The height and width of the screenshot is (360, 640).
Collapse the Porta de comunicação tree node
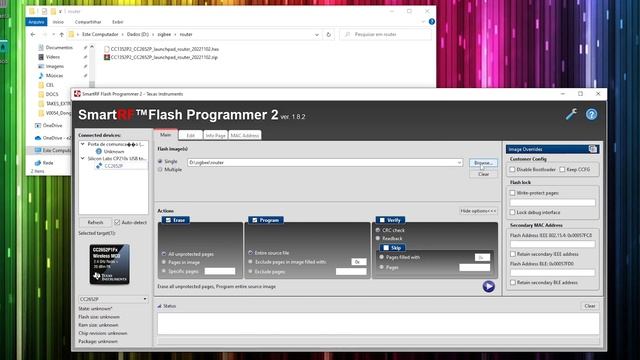click(x=83, y=144)
